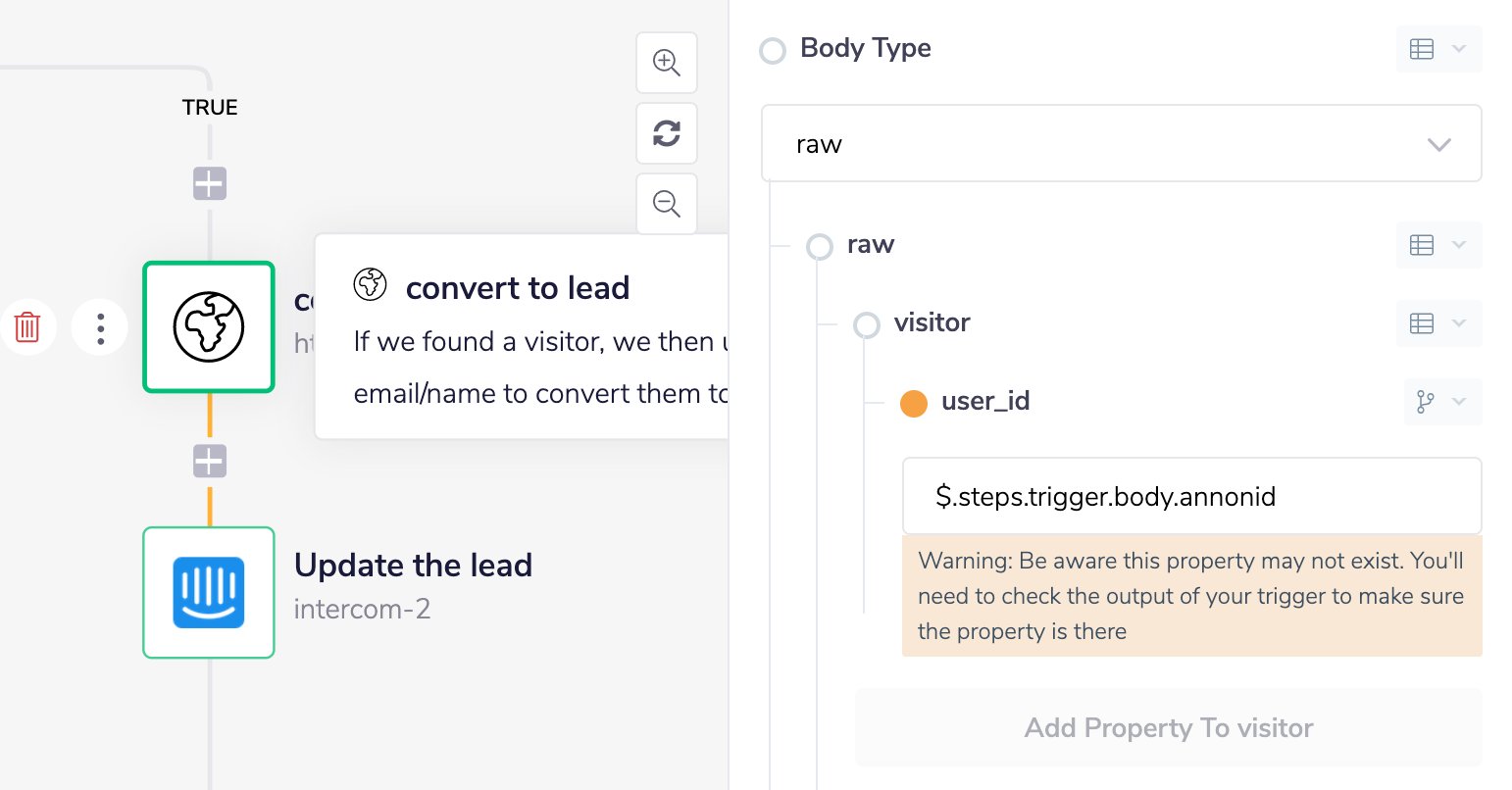Viewport: 1512px width, 790px height.
Task: Select the convert to lead globe step
Action: pyautogui.click(x=209, y=327)
